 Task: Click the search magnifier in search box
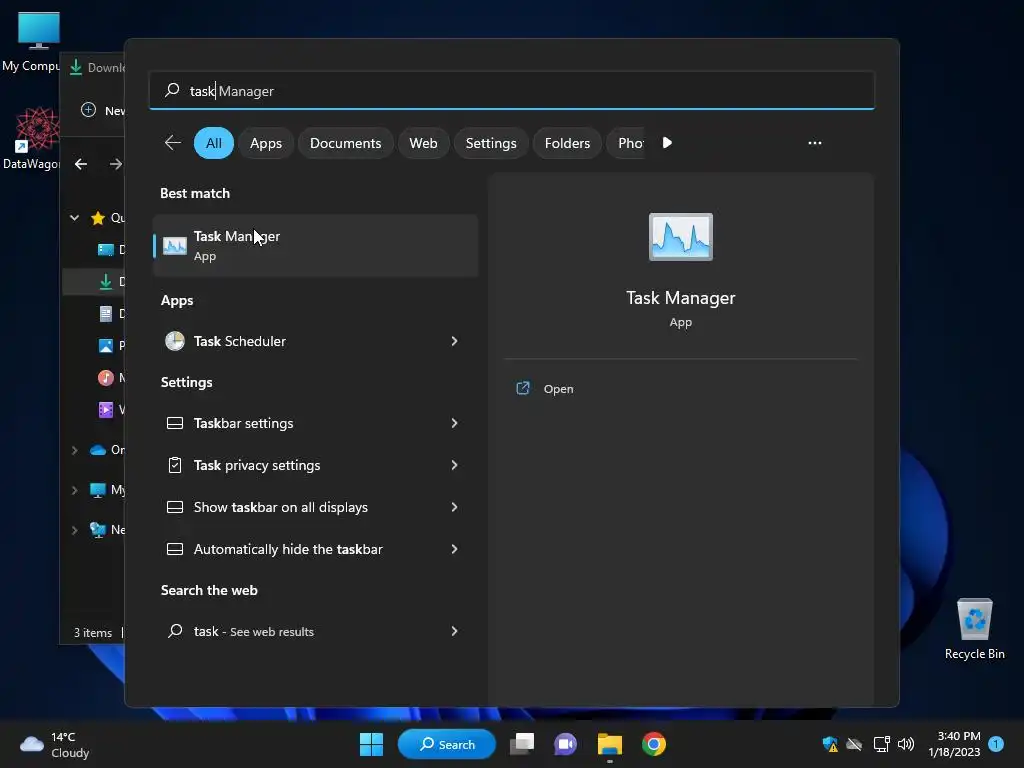coord(172,90)
